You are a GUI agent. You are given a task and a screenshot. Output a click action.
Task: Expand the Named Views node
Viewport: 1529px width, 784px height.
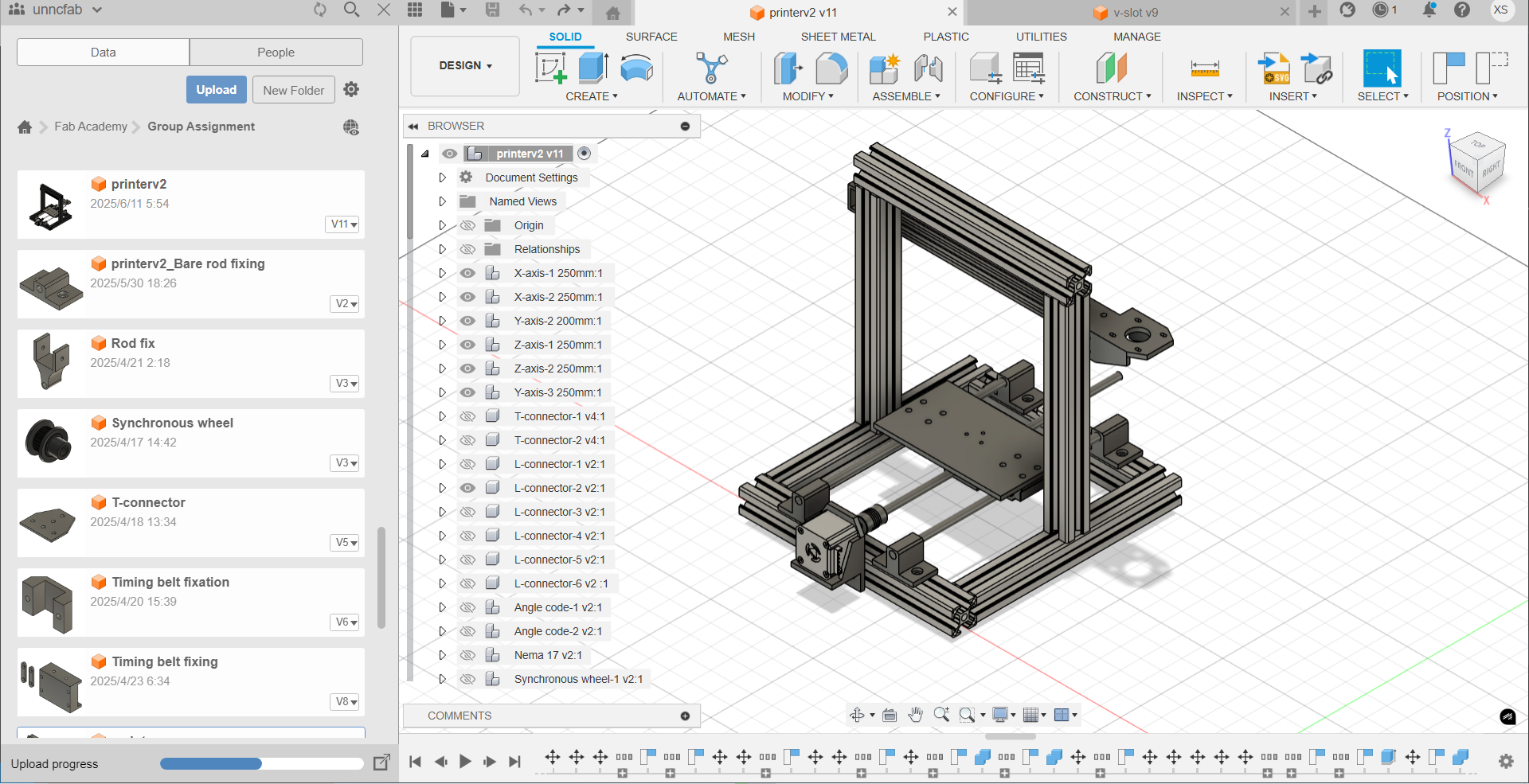point(443,201)
